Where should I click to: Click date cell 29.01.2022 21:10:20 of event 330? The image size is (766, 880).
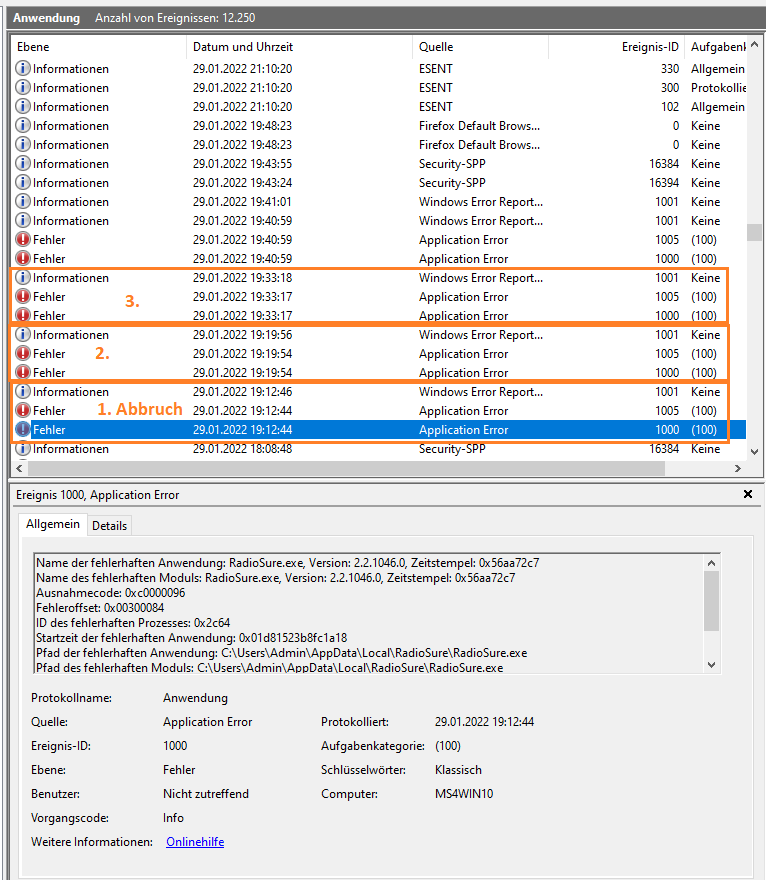tap(242, 68)
